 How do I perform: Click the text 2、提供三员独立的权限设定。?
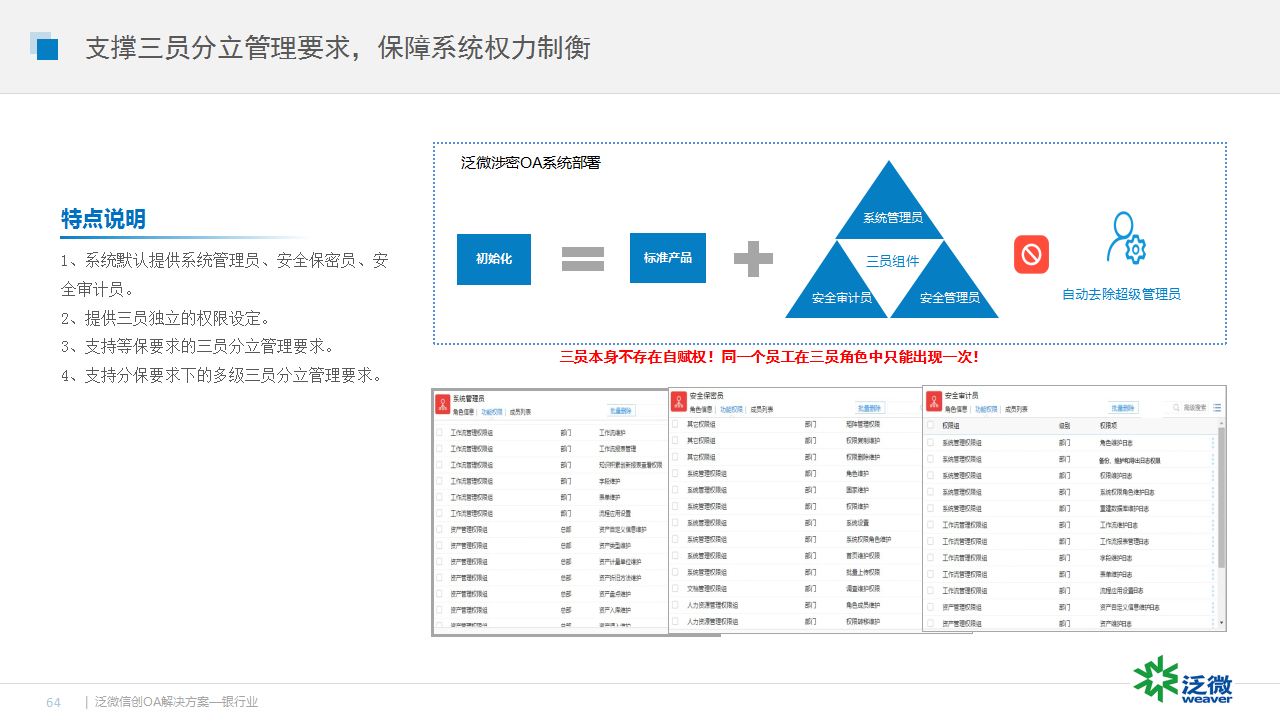pos(165,319)
